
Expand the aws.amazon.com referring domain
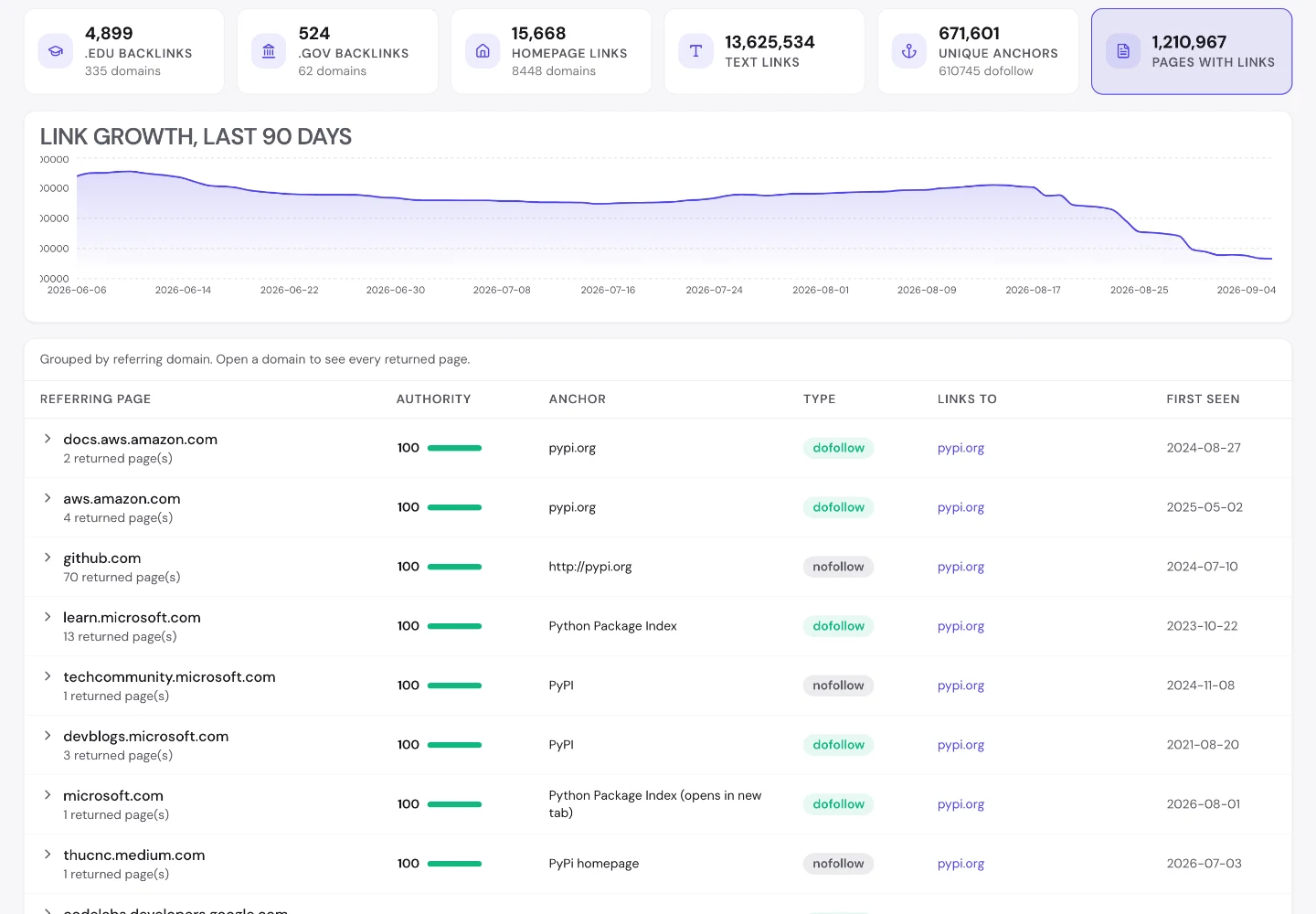click(x=48, y=498)
